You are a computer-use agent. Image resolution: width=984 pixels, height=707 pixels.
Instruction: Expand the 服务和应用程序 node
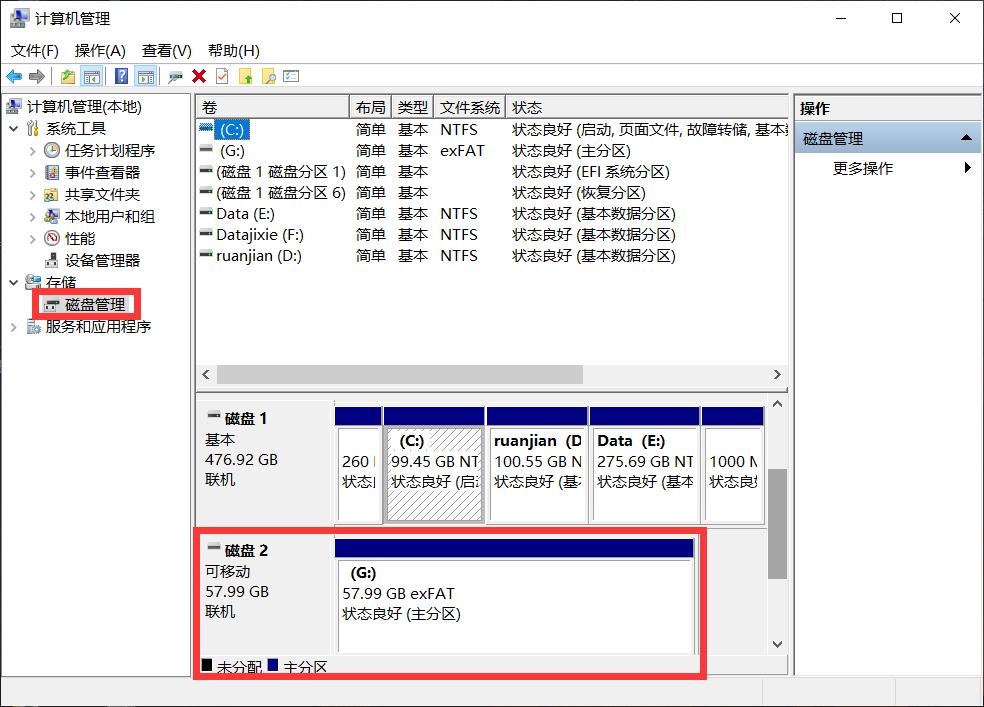tap(14, 327)
